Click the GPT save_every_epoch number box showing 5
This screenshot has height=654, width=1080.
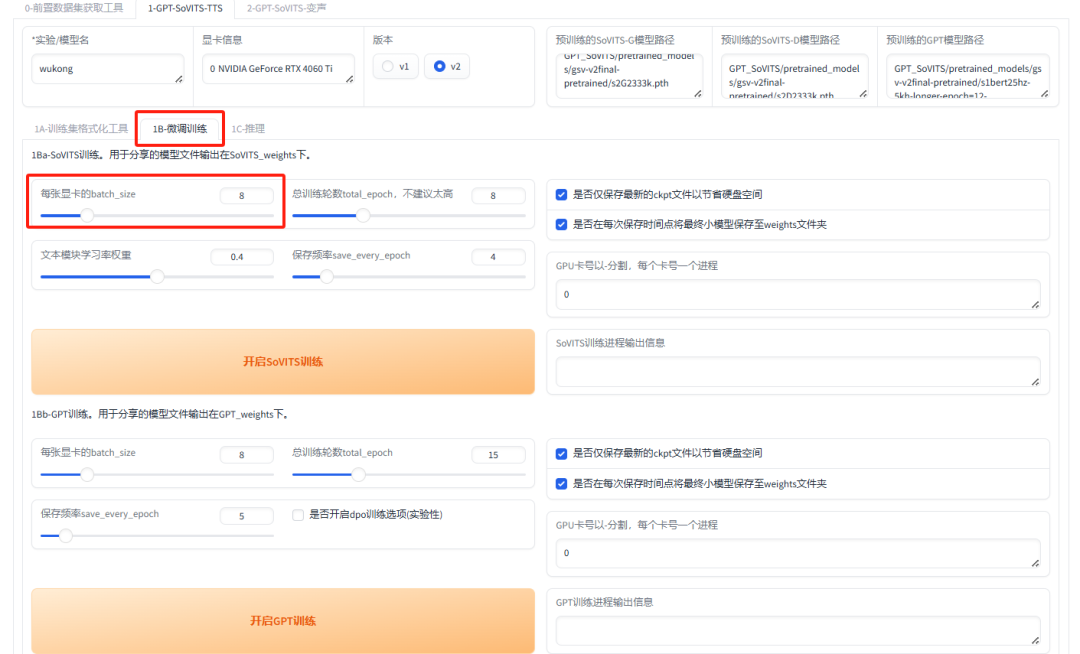[247, 516]
